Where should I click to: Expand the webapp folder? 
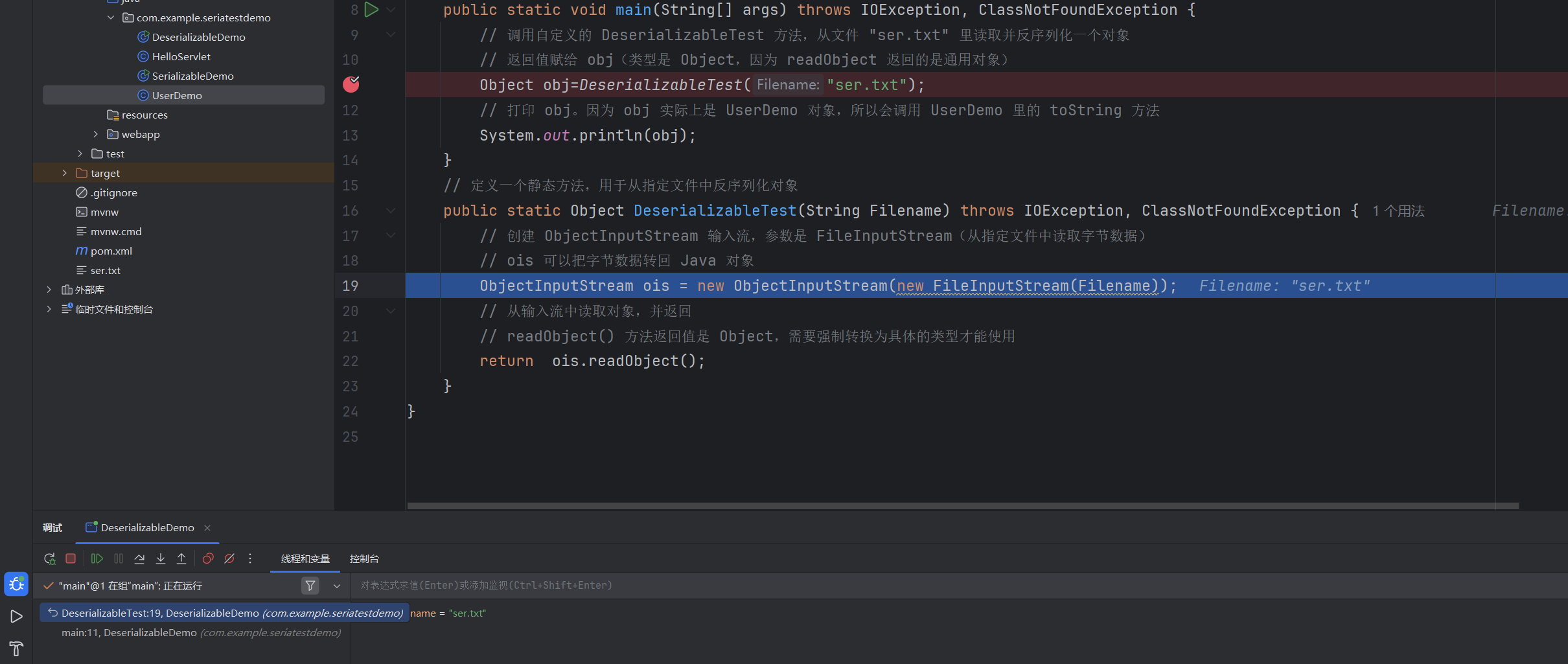click(x=96, y=134)
